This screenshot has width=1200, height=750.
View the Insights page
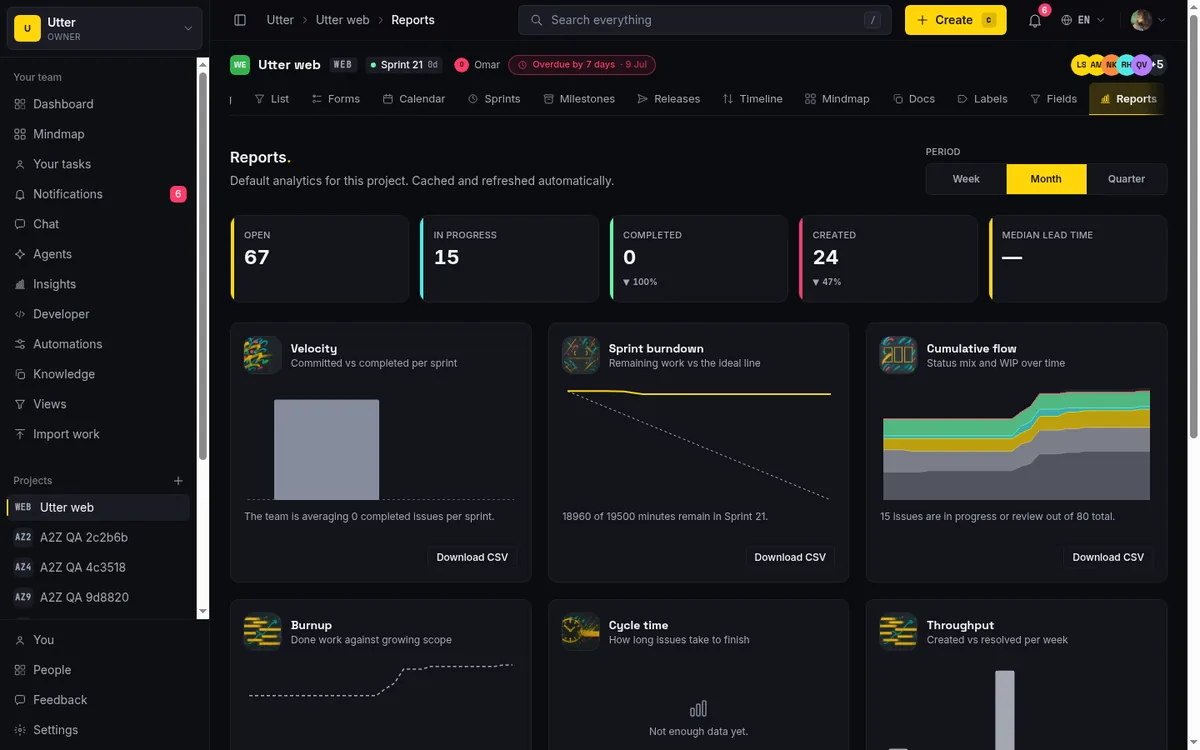[100, 284]
